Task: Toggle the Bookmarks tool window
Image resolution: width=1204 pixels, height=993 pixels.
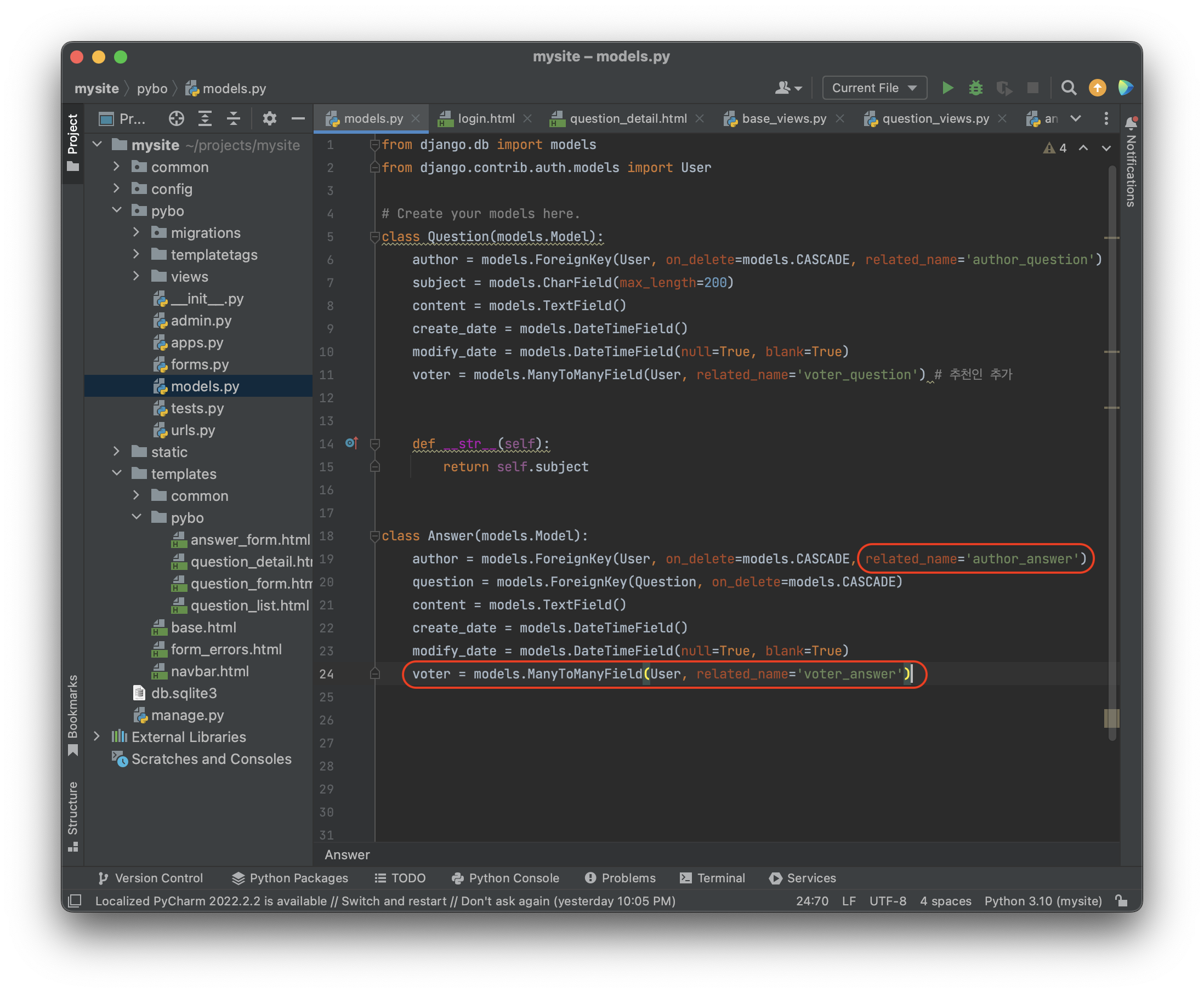Action: point(73,715)
